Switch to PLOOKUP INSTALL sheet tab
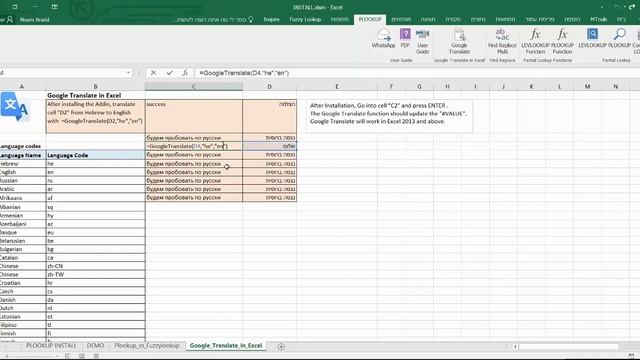This screenshot has width=640, height=360. (51, 345)
